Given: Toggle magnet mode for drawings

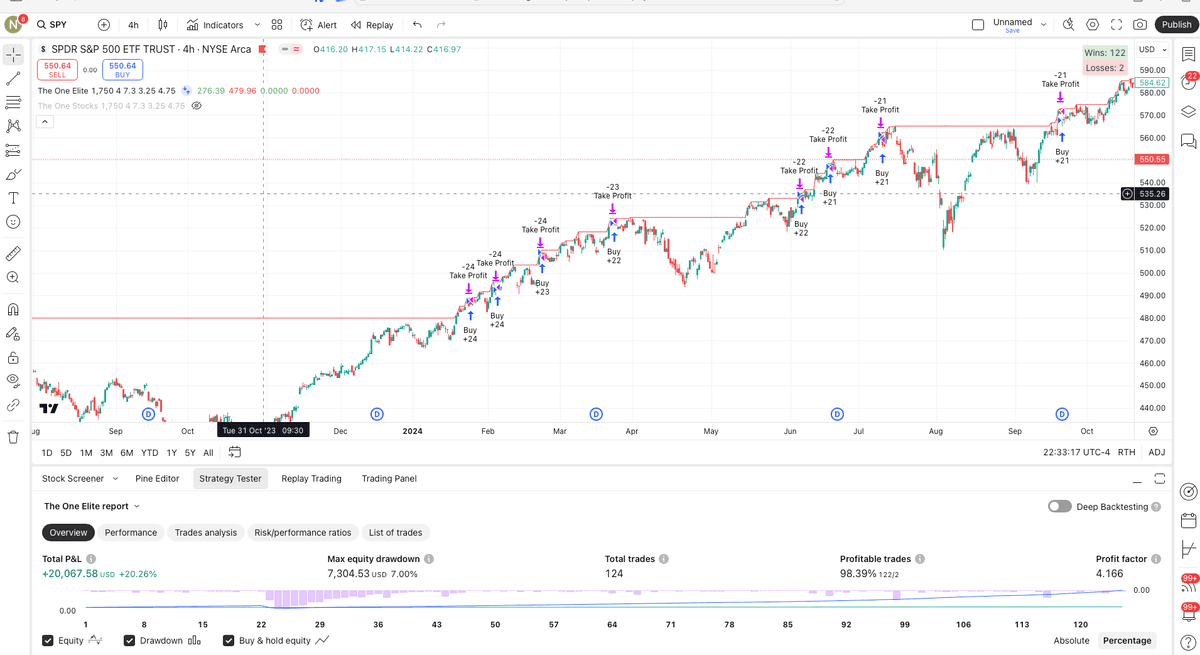Looking at the screenshot, I should pyautogui.click(x=13, y=310).
